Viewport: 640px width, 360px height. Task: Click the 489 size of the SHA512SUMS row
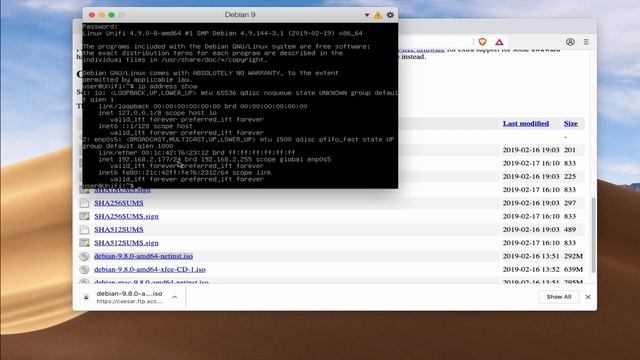pos(570,229)
